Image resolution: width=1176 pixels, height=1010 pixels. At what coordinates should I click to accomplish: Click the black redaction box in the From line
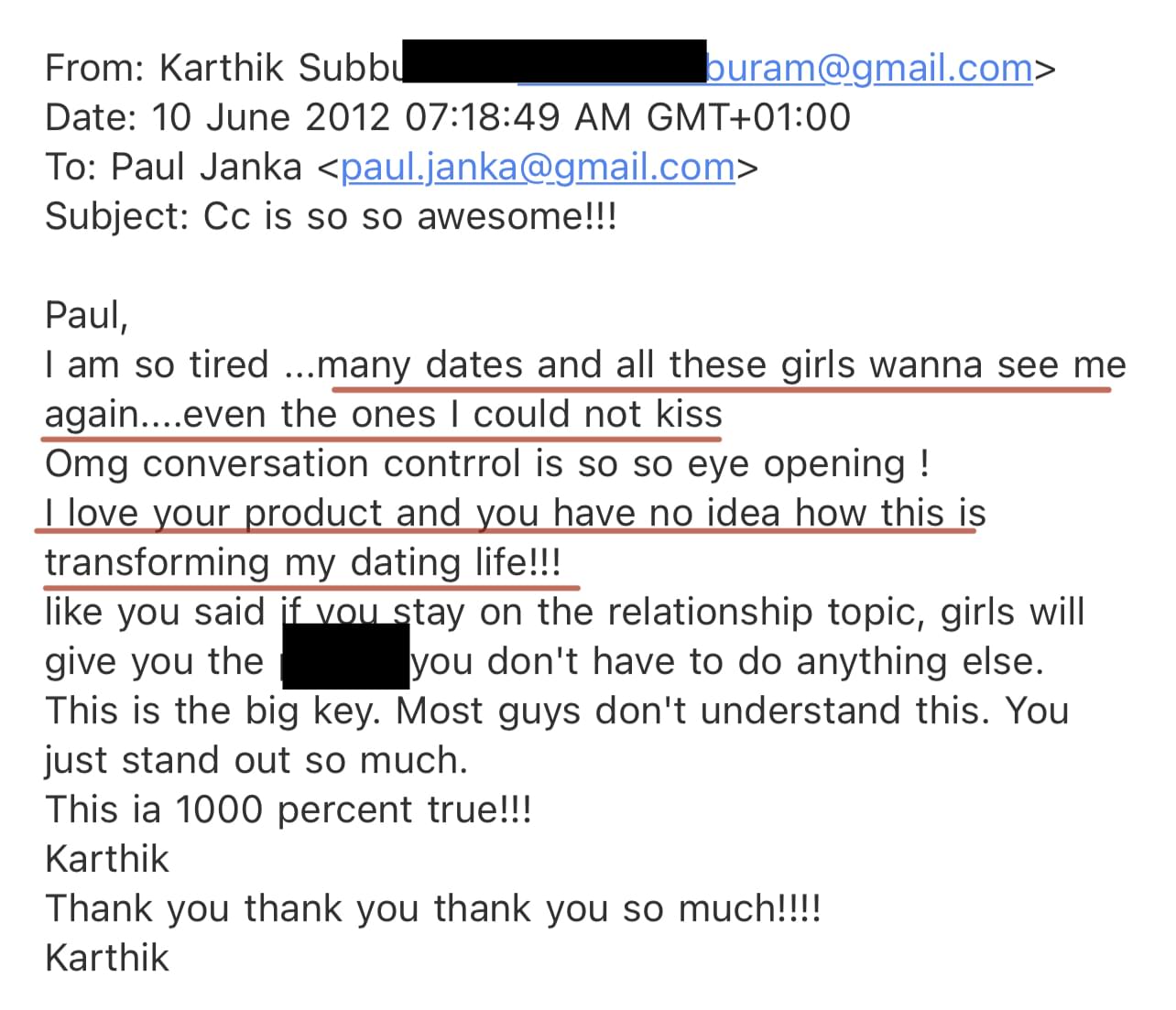tap(554, 62)
